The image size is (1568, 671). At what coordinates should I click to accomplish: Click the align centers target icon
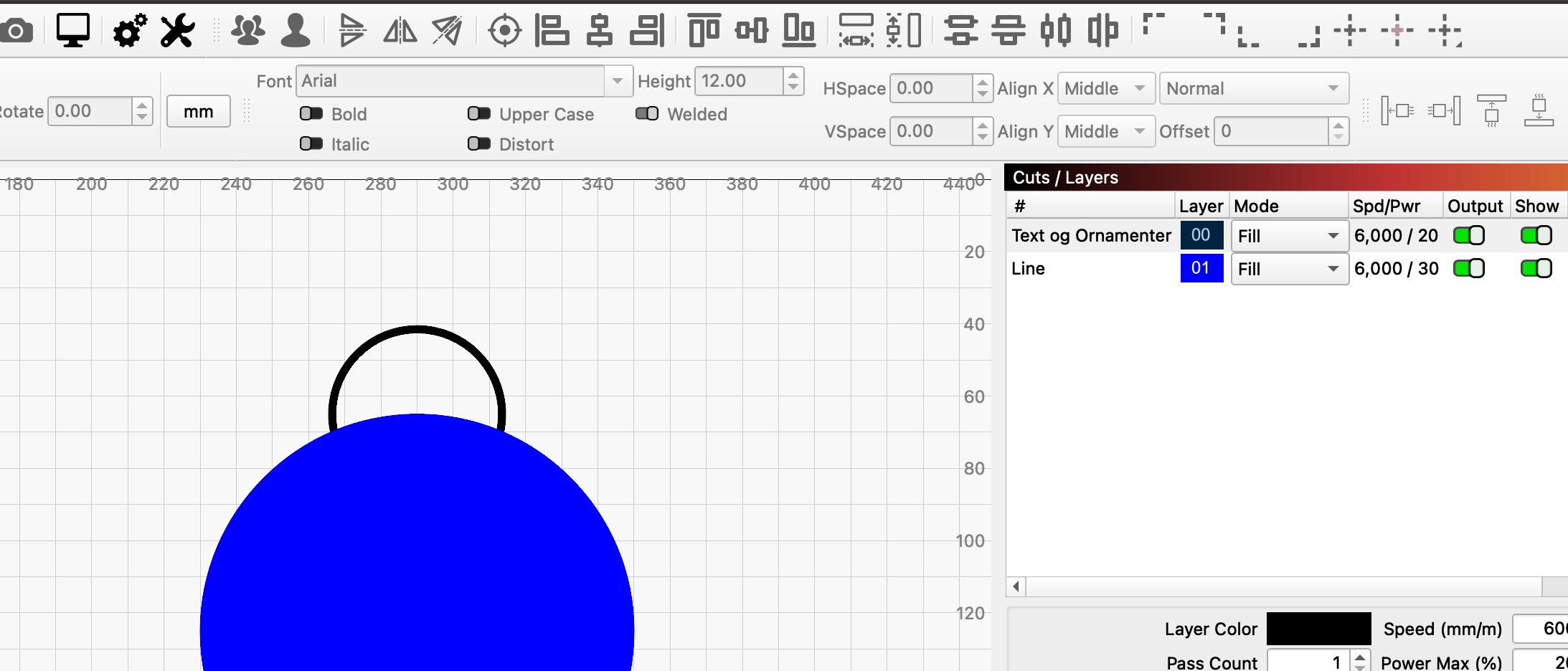[x=504, y=31]
